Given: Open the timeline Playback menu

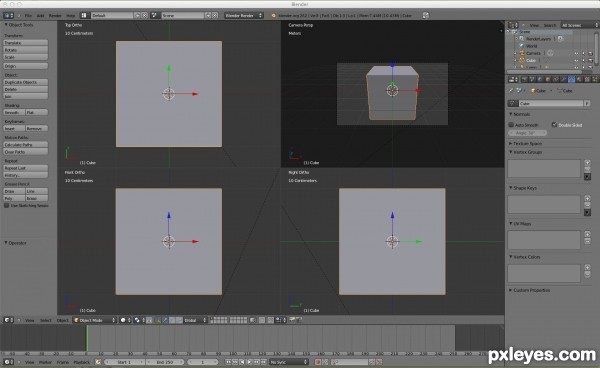Looking at the screenshot, I should click(81, 362).
